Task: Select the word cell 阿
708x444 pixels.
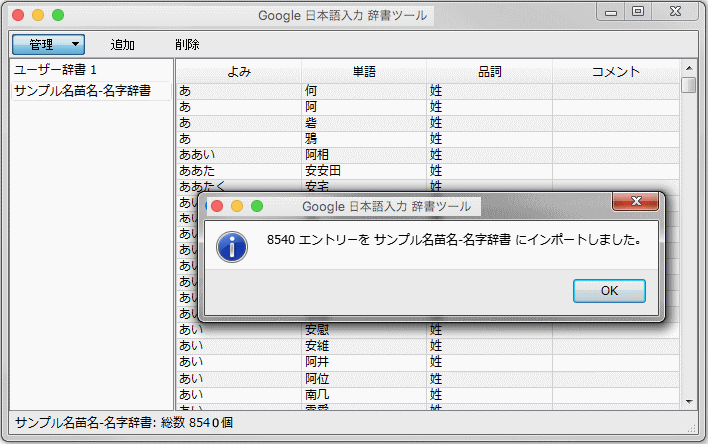Action: coord(364,107)
